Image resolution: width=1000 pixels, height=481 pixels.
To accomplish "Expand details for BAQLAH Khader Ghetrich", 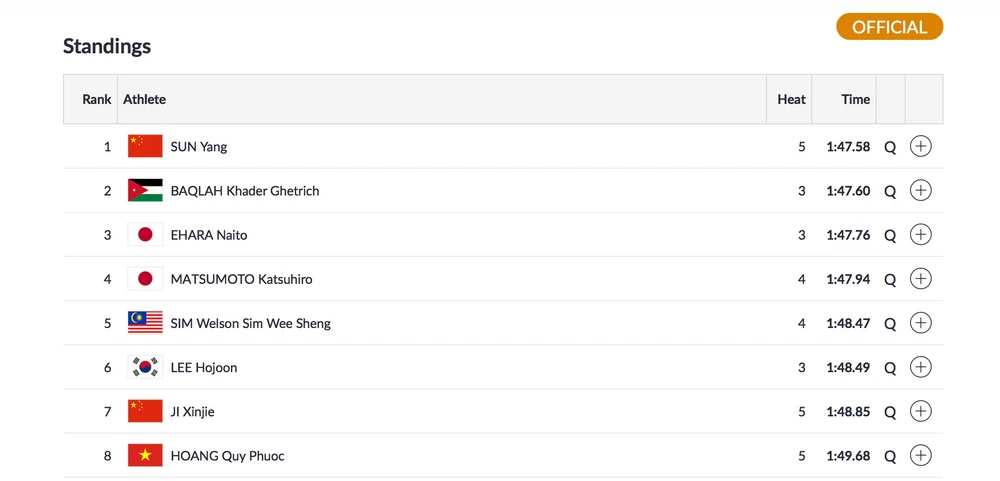I will (920, 190).
